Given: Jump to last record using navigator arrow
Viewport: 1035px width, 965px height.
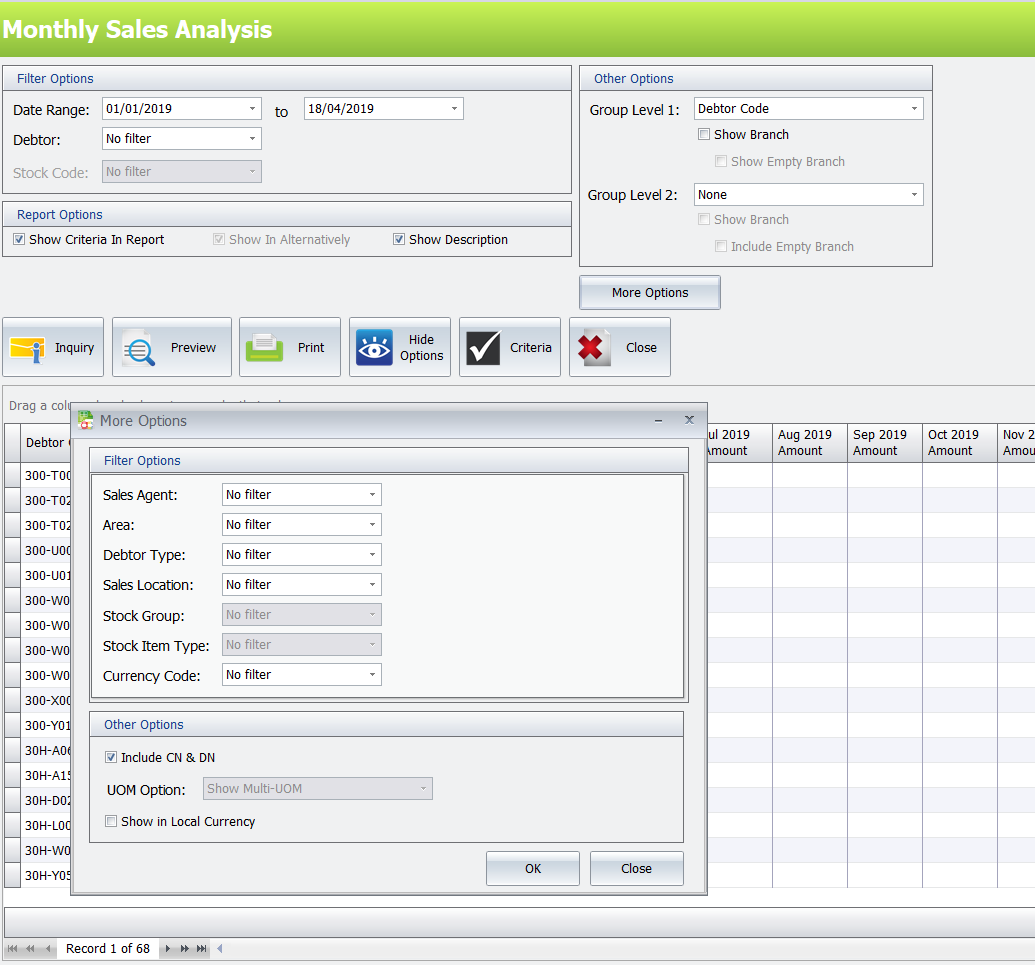Looking at the screenshot, I should point(201,948).
